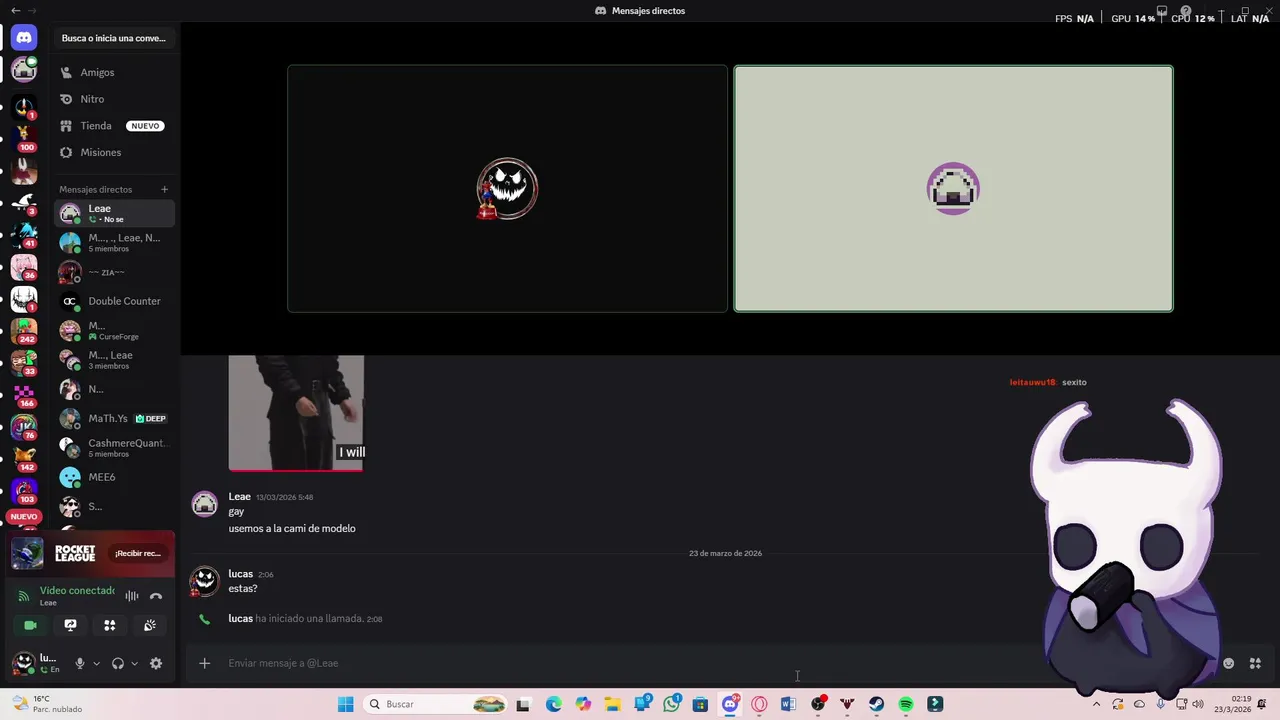Open the Double Counter conversation
Viewport: 1280px width, 720px height.
pyautogui.click(x=114, y=301)
